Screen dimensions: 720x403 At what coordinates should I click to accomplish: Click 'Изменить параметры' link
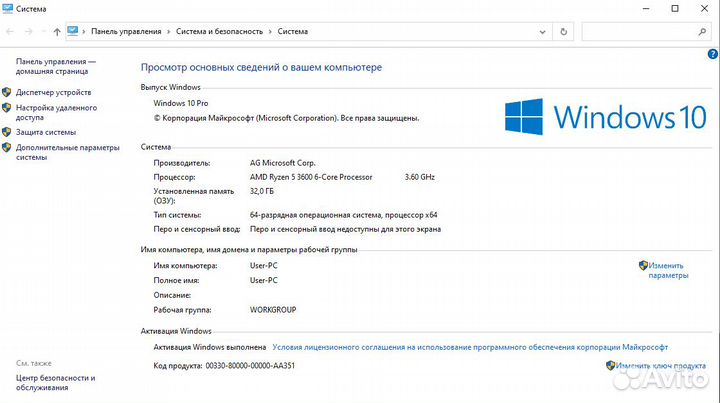click(668, 270)
